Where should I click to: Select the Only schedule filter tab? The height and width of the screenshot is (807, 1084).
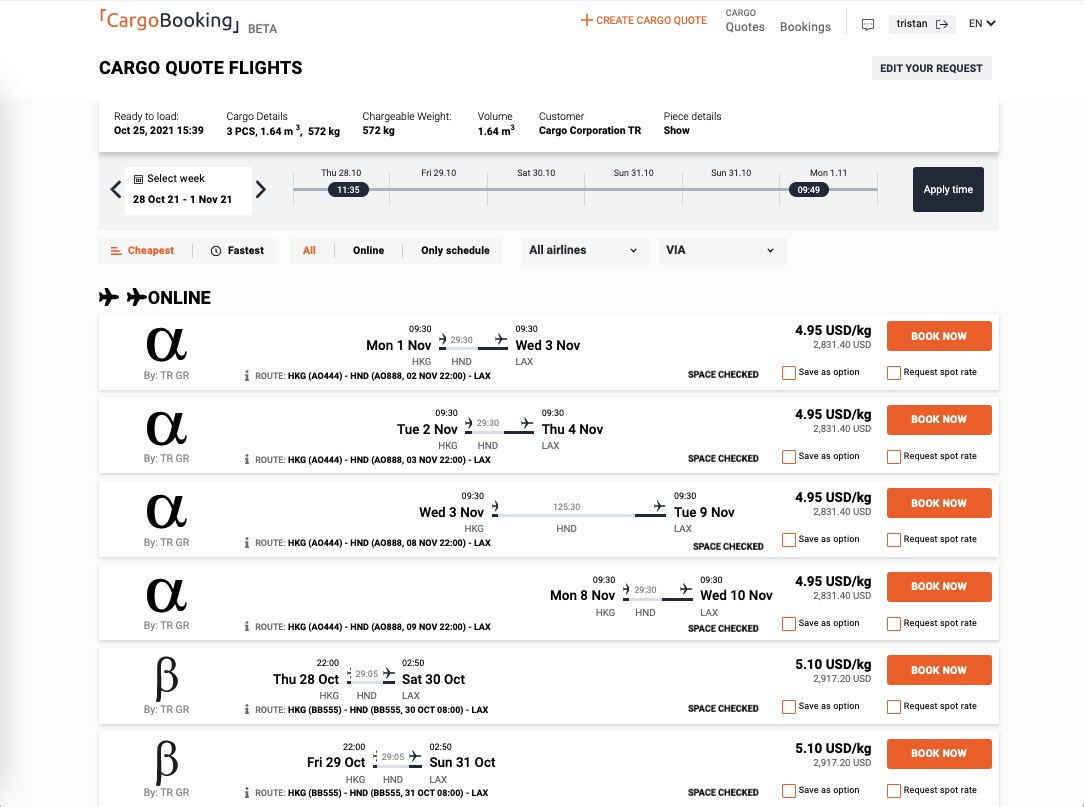(455, 251)
